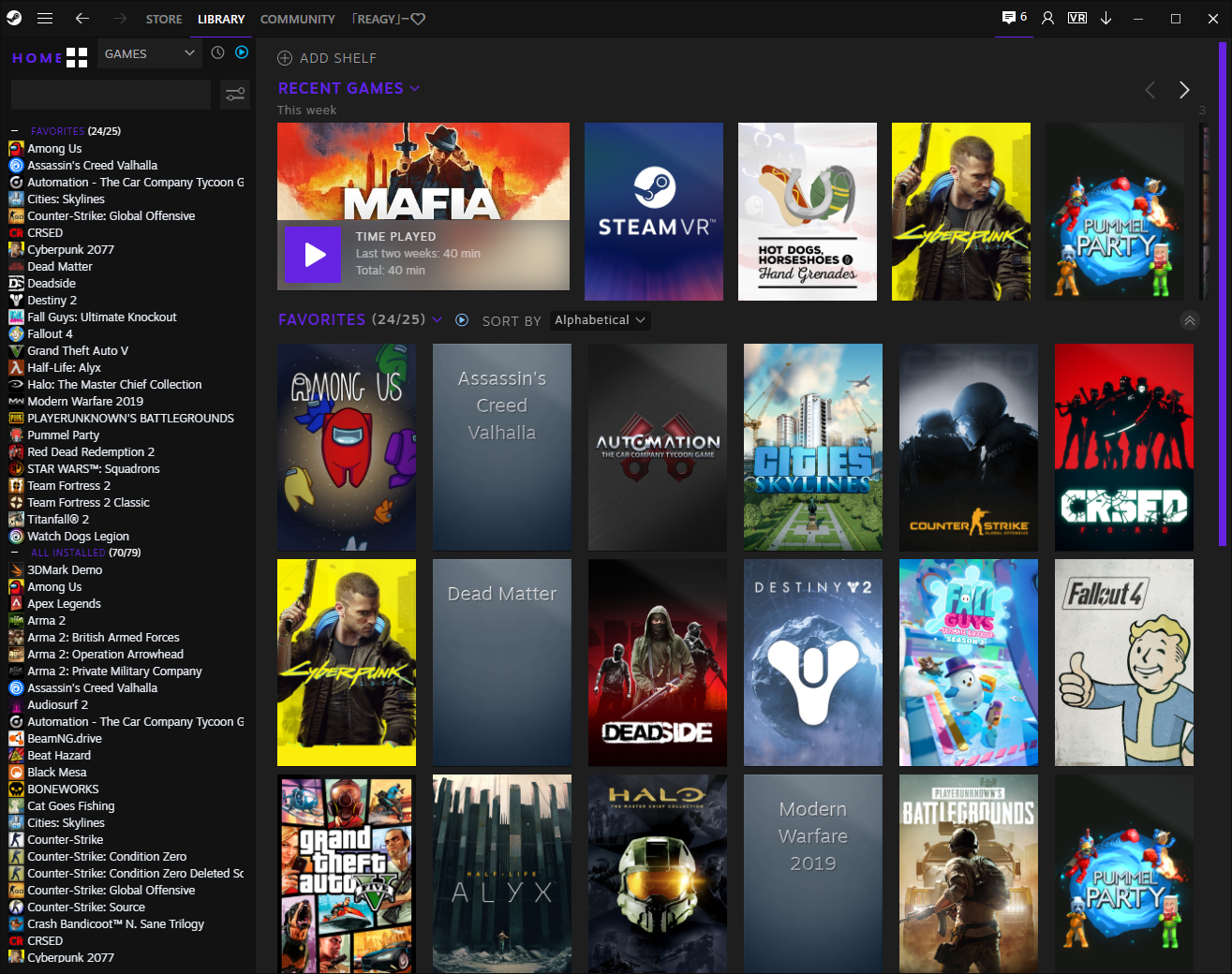Open Deadside cover tile
This screenshot has height=974, width=1232.
(x=658, y=662)
